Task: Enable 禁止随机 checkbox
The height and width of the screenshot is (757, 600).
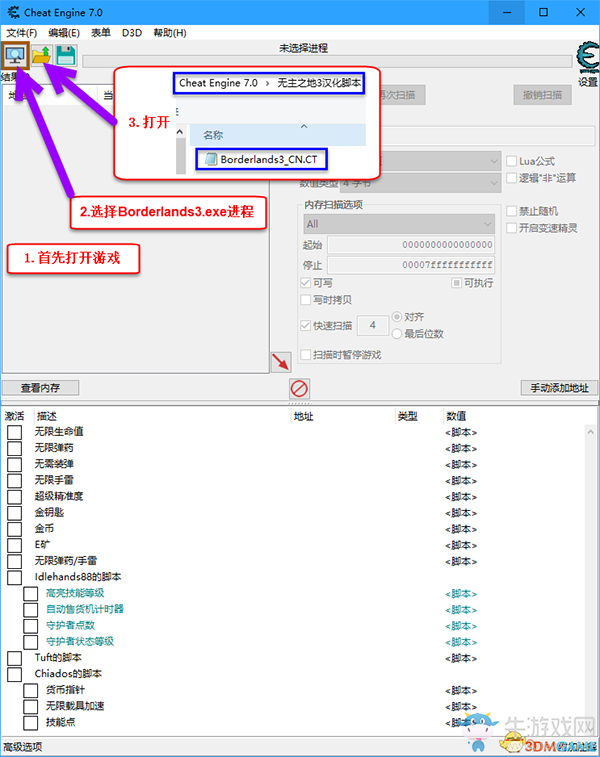Action: pos(512,211)
